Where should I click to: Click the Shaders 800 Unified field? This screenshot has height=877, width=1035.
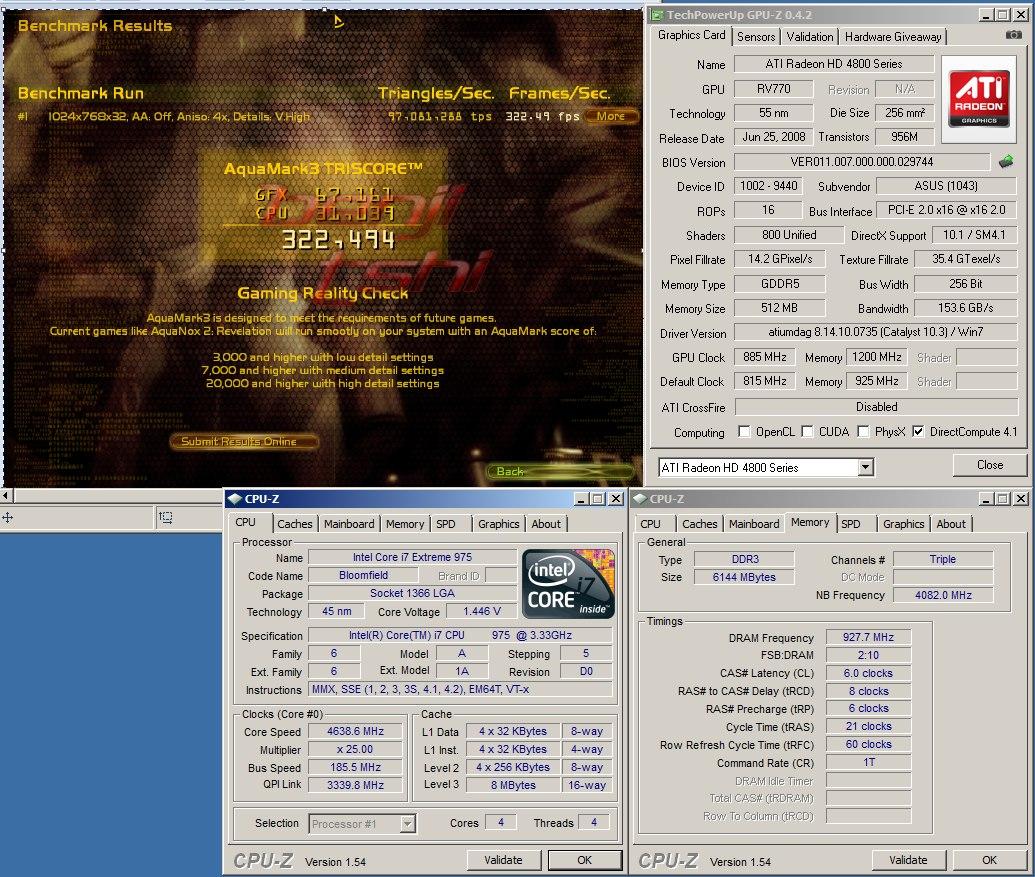tap(789, 235)
